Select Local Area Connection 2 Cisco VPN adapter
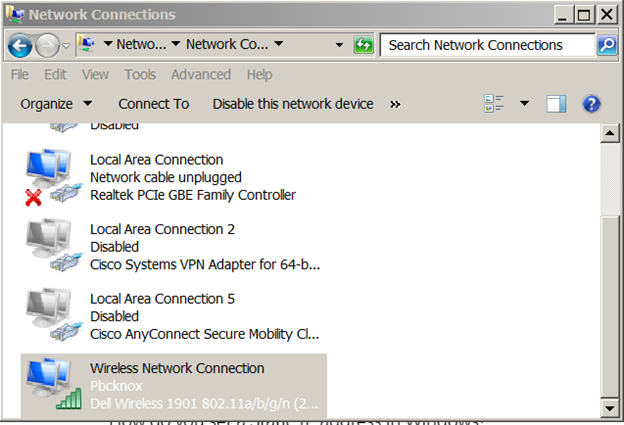 (173, 247)
